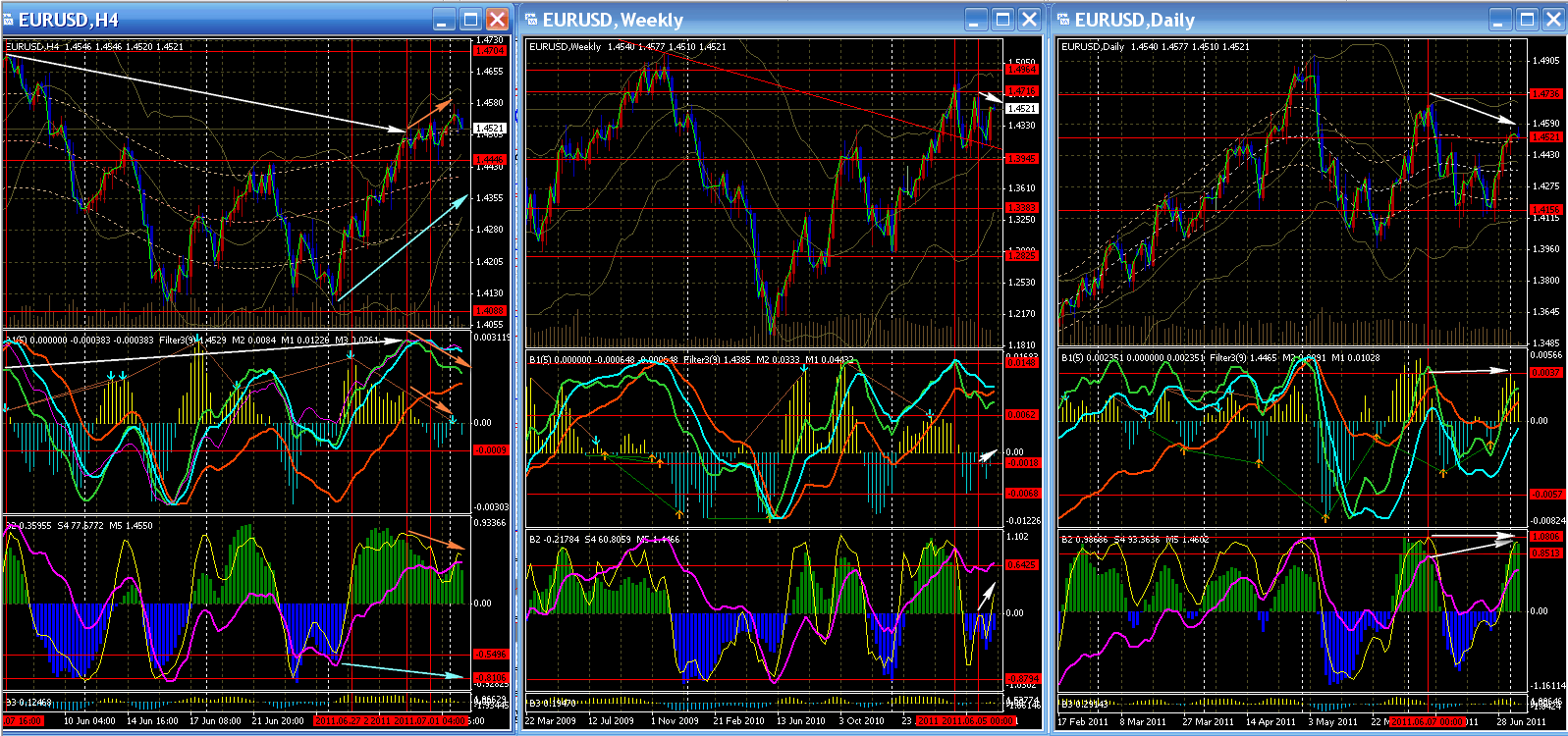Maximize the EURUSD,H4 chart window
Image resolution: width=1568 pixels, height=736 pixels.
pos(470,20)
